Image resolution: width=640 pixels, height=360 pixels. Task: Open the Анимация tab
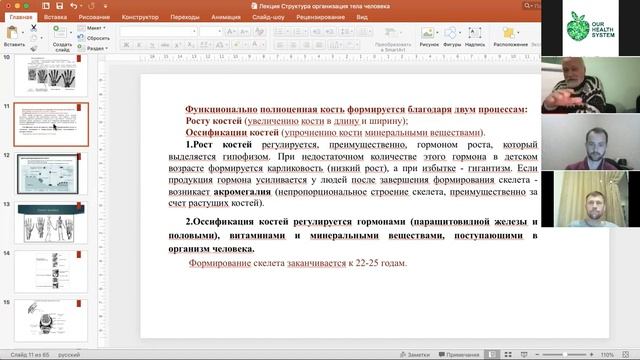point(226,17)
